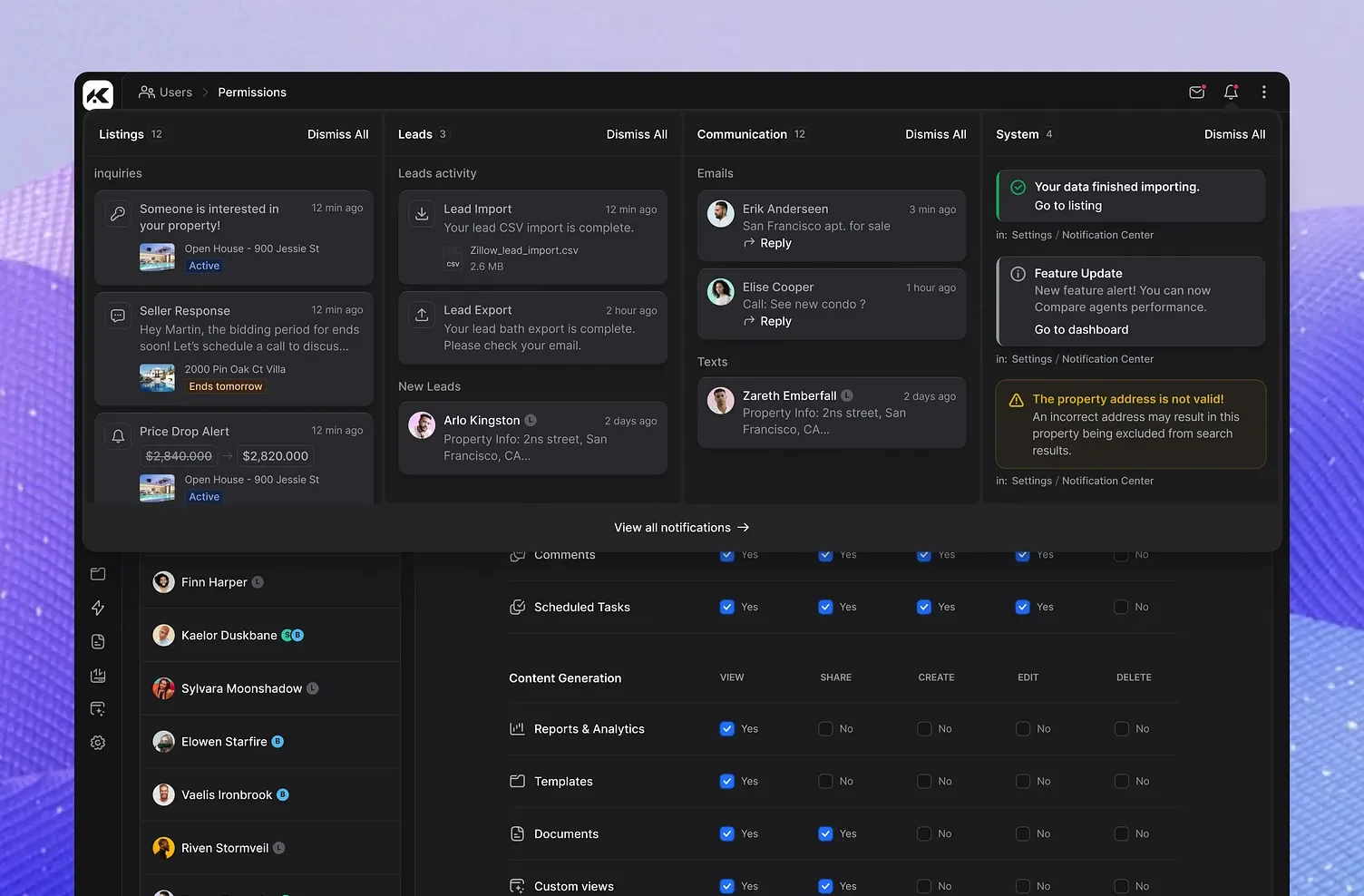Open the 2000 Pin Oak Ct Villa thumbnail
Viewport: 1364px width, 896px height.
[157, 377]
